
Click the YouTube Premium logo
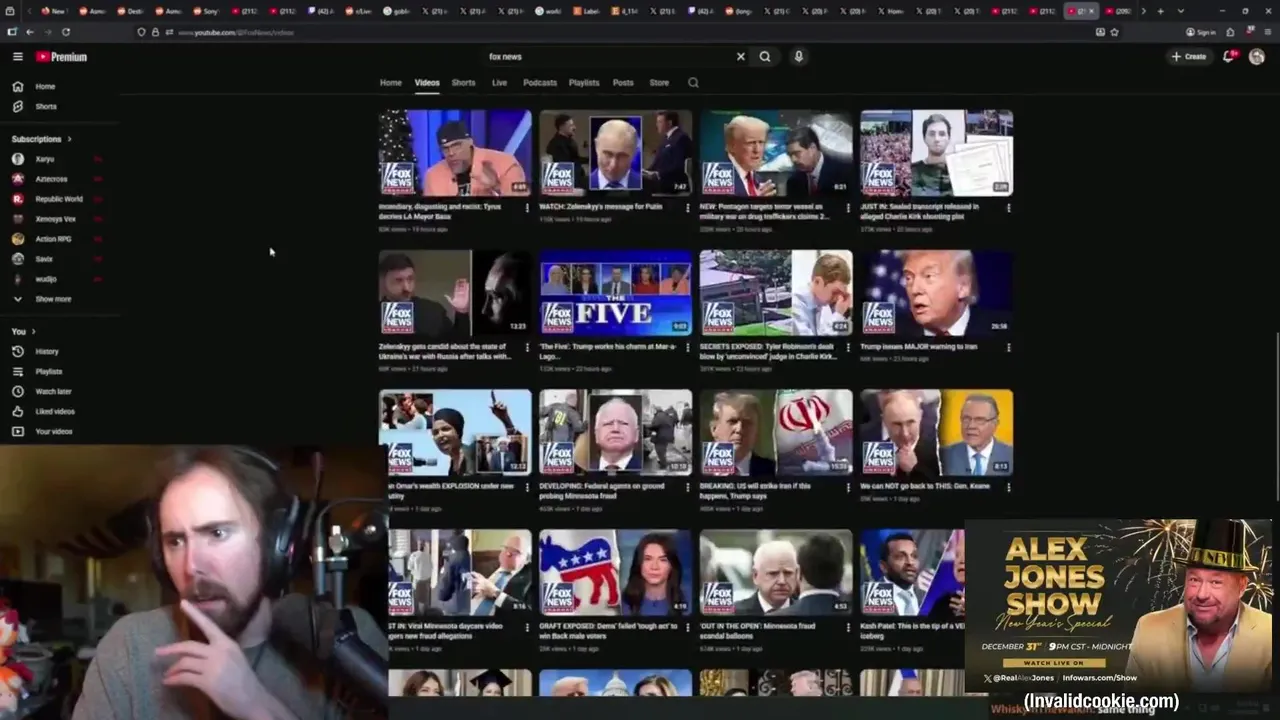click(x=62, y=57)
